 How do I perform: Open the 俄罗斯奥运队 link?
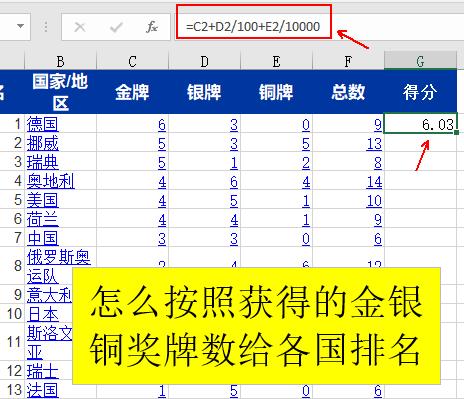coord(58,266)
